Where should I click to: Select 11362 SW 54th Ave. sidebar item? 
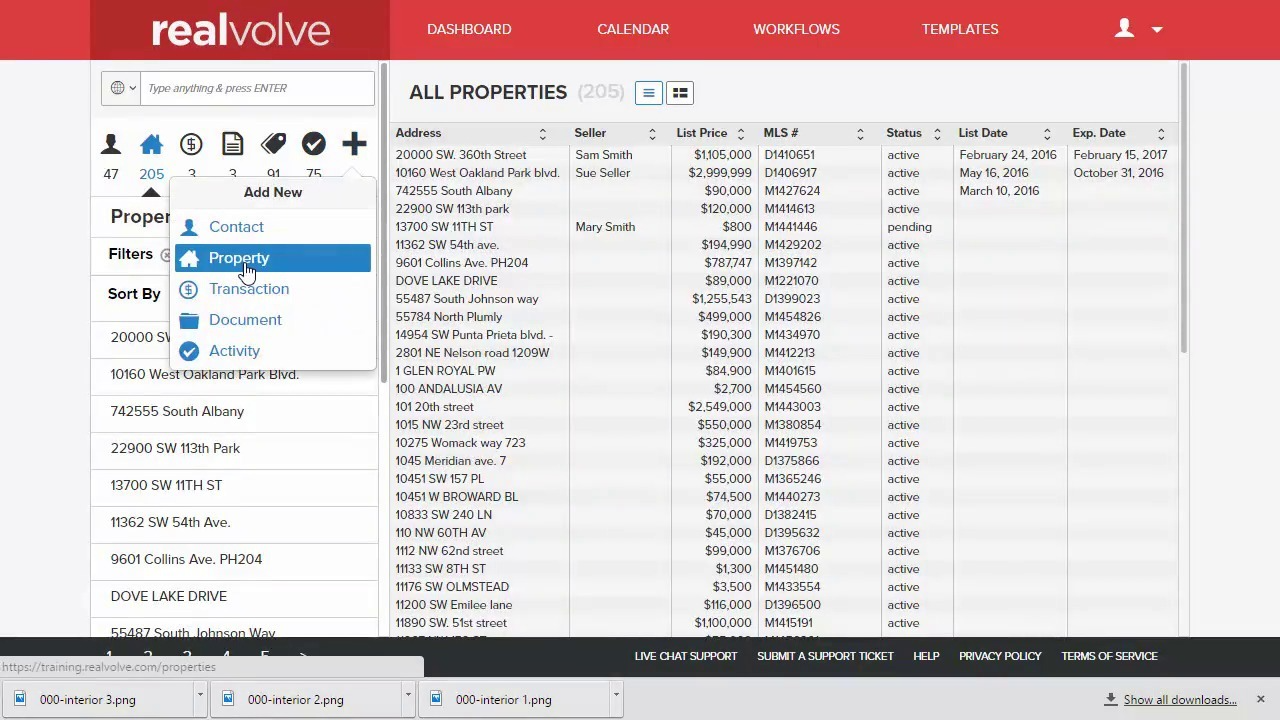point(234,522)
